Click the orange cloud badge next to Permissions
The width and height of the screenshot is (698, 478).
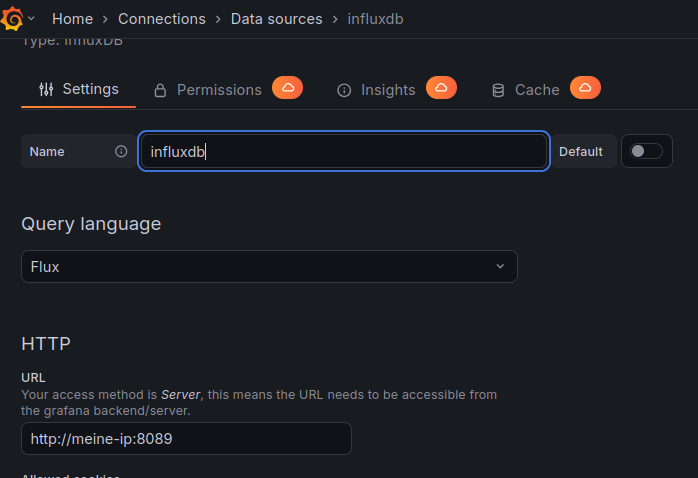pos(287,89)
